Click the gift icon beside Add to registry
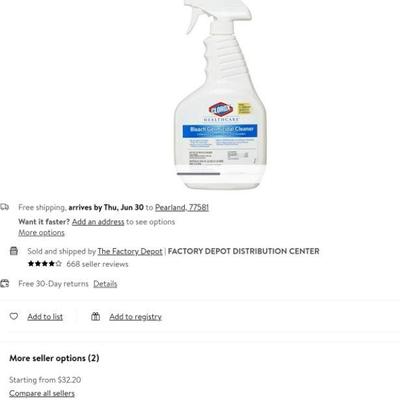The width and height of the screenshot is (400, 400). (x=95, y=316)
